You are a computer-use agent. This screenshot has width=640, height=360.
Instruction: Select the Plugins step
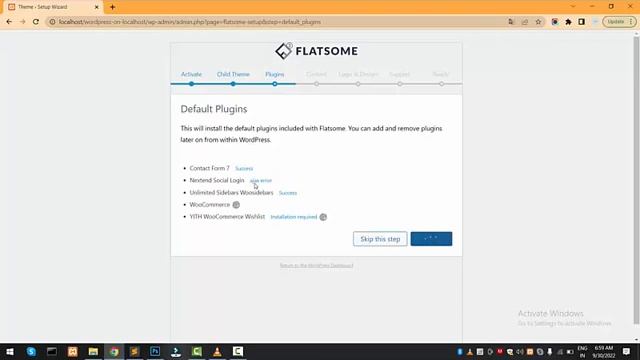pos(275,74)
